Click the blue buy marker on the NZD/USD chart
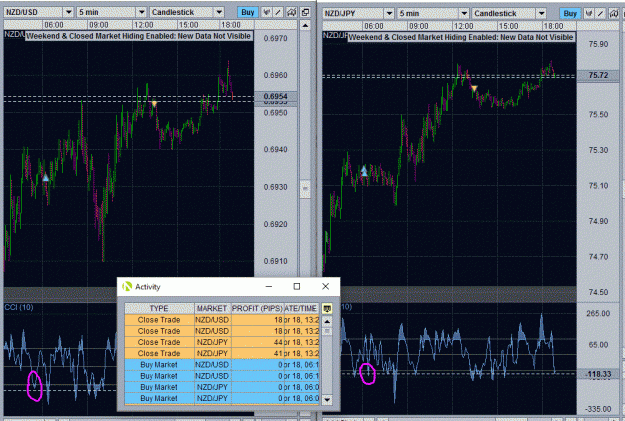 coord(45,177)
